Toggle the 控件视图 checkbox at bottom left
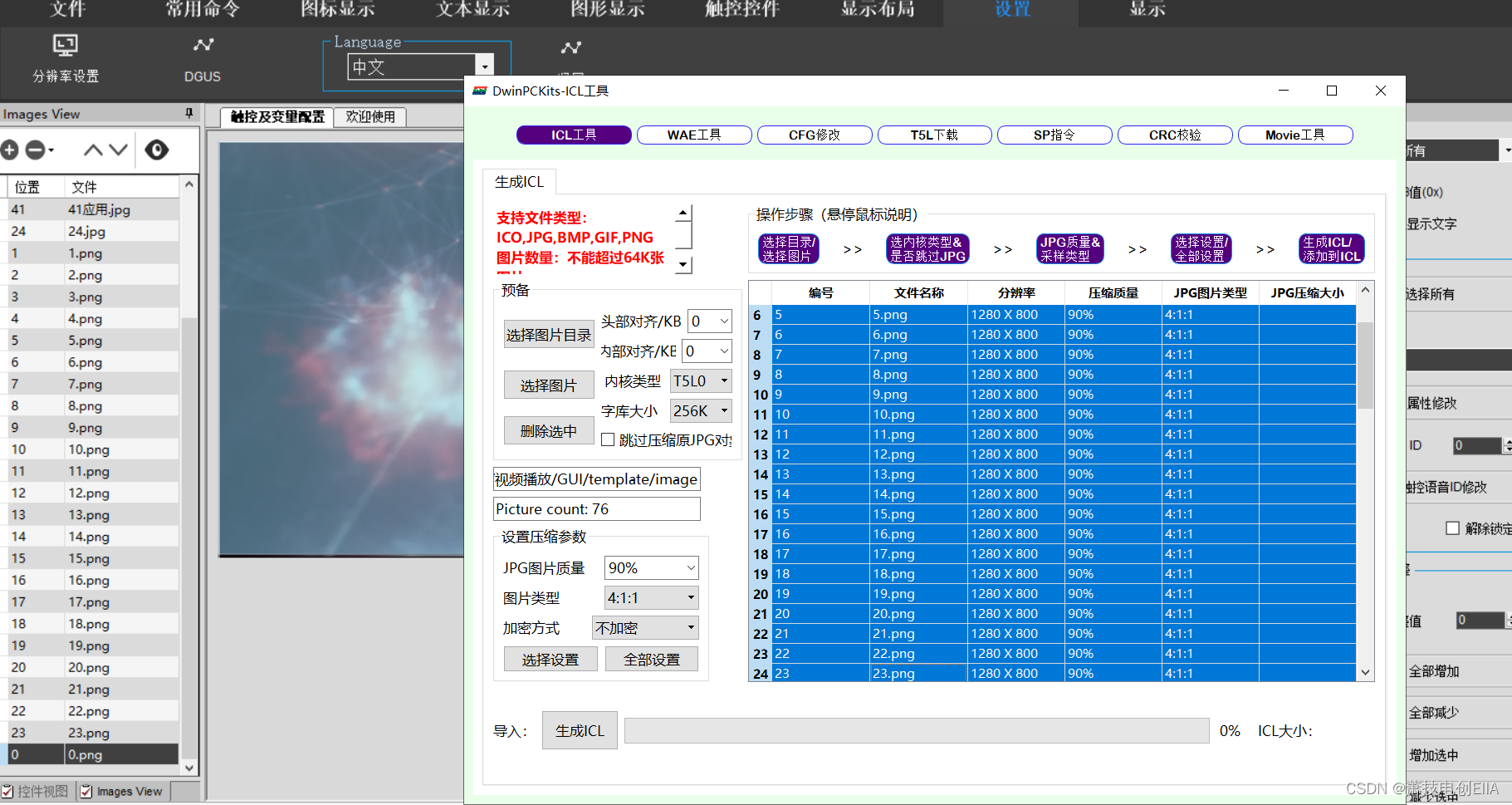Screen dimensions: 1512x805 point(7,791)
